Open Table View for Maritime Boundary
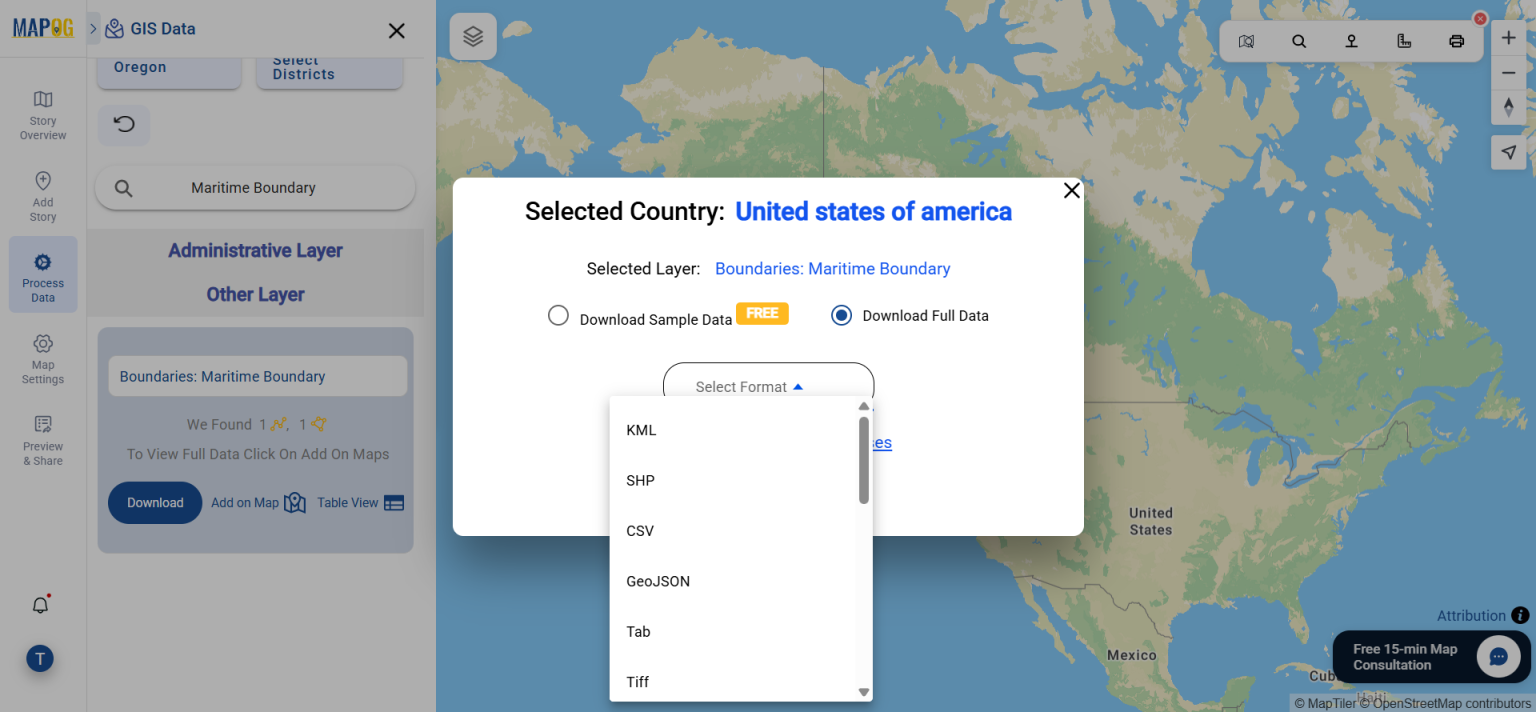 (x=359, y=503)
